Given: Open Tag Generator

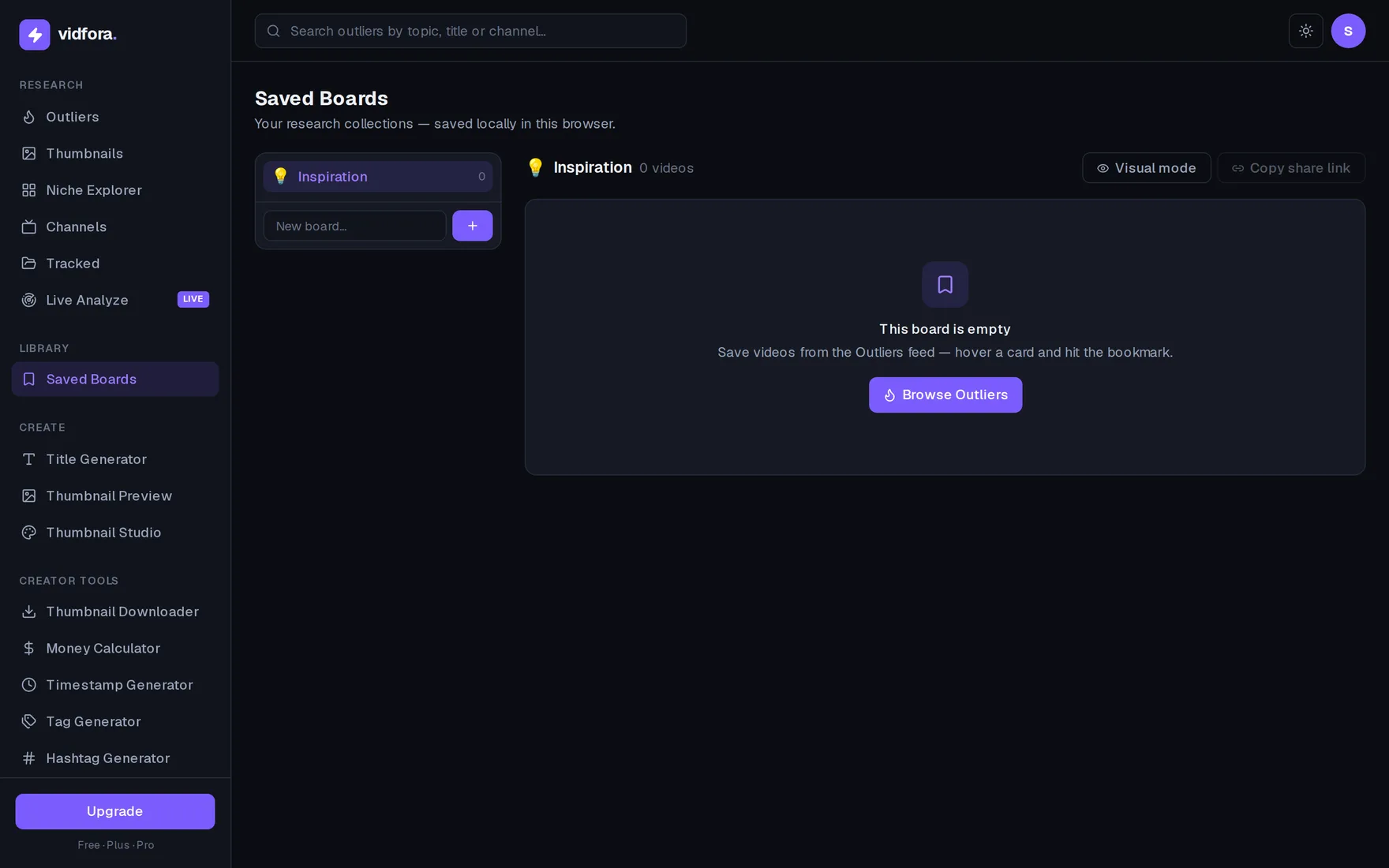Looking at the screenshot, I should pos(115,721).
